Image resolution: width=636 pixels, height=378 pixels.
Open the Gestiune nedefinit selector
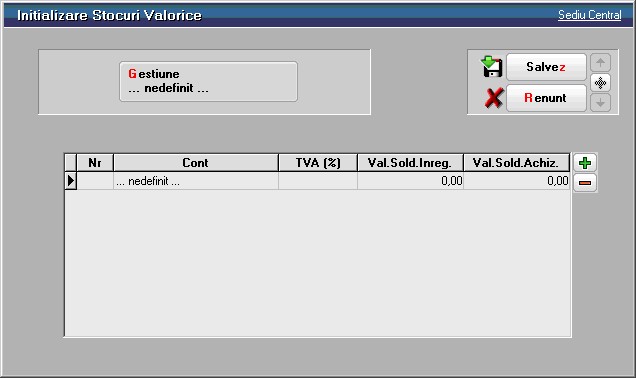tap(208, 82)
